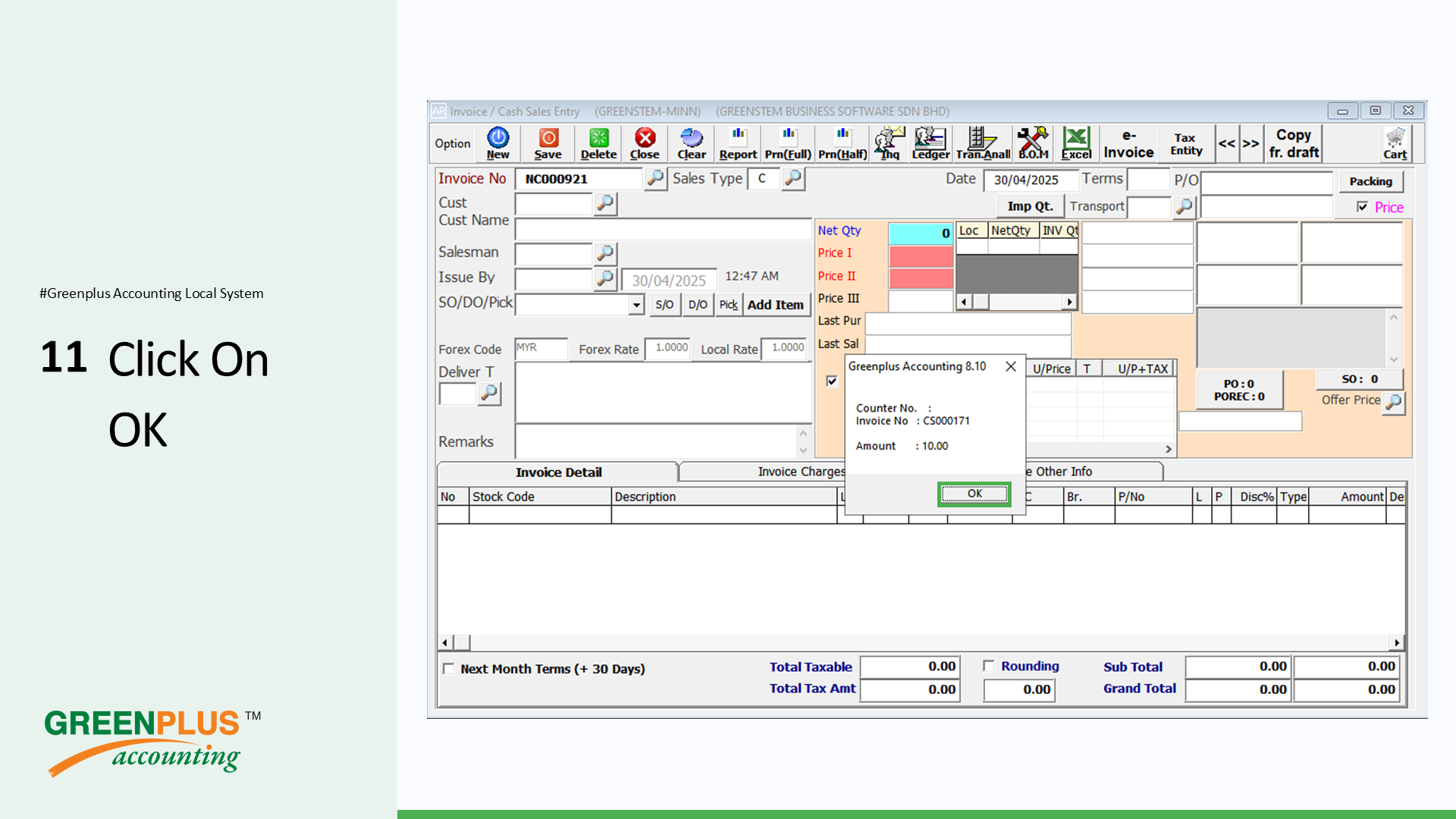Click the Sales Type search magnifier

[793, 178]
